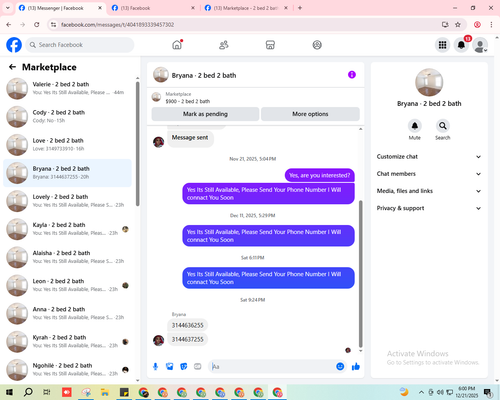Open the account profile menu
This screenshot has width=500, height=400.
(480, 45)
